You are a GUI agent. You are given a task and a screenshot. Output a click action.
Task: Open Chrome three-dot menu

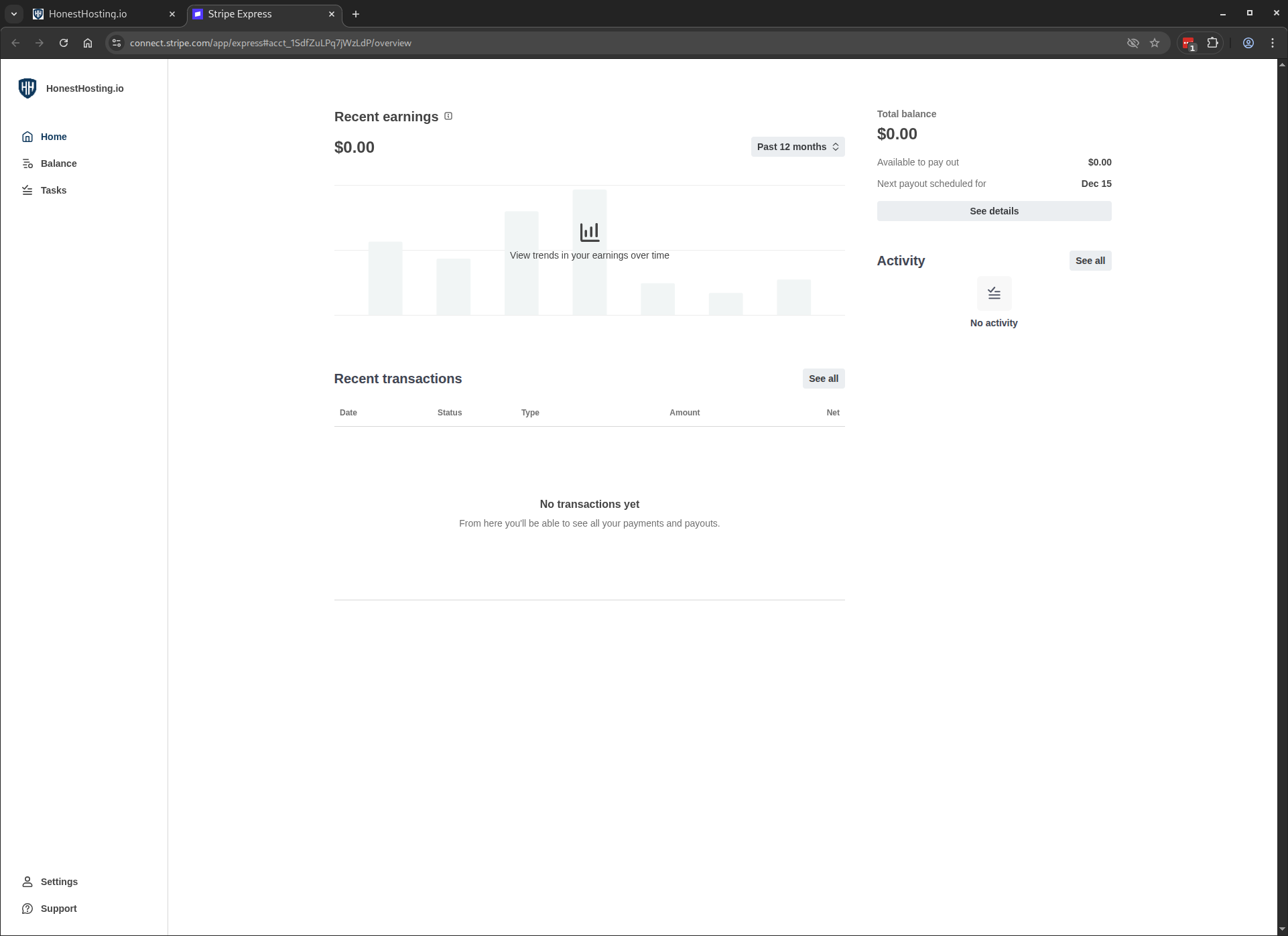point(1273,43)
